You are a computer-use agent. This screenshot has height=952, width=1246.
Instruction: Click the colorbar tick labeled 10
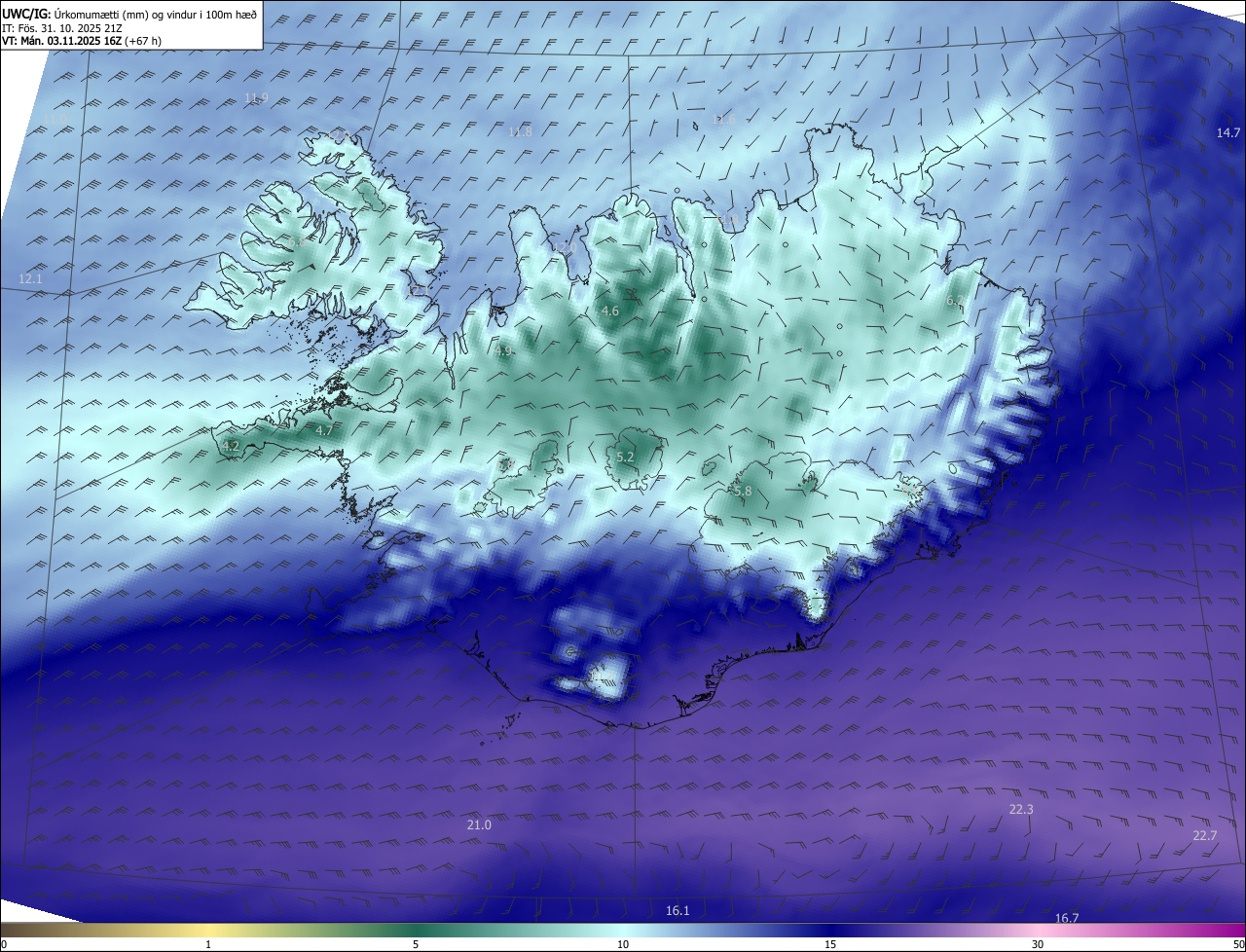(623, 944)
